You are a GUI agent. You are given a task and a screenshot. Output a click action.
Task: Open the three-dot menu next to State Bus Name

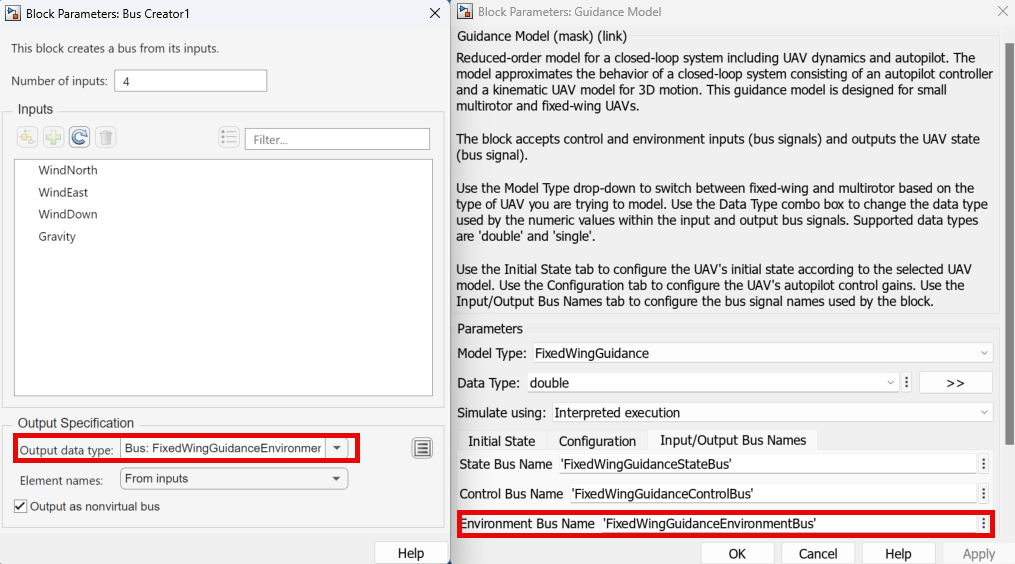983,464
